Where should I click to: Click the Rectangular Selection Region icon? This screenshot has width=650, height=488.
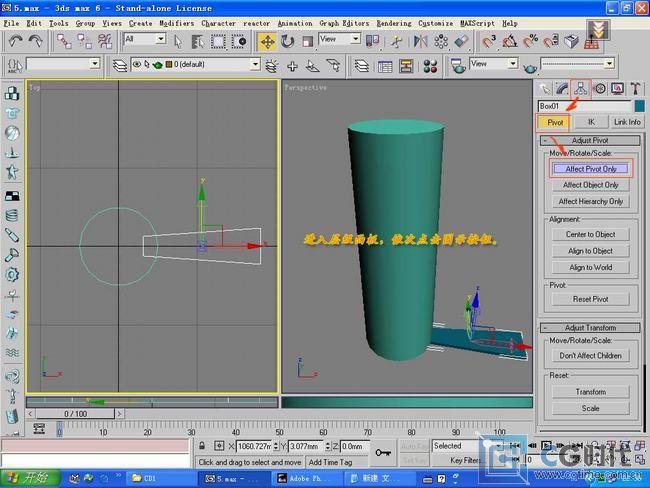pyautogui.click(x=218, y=41)
